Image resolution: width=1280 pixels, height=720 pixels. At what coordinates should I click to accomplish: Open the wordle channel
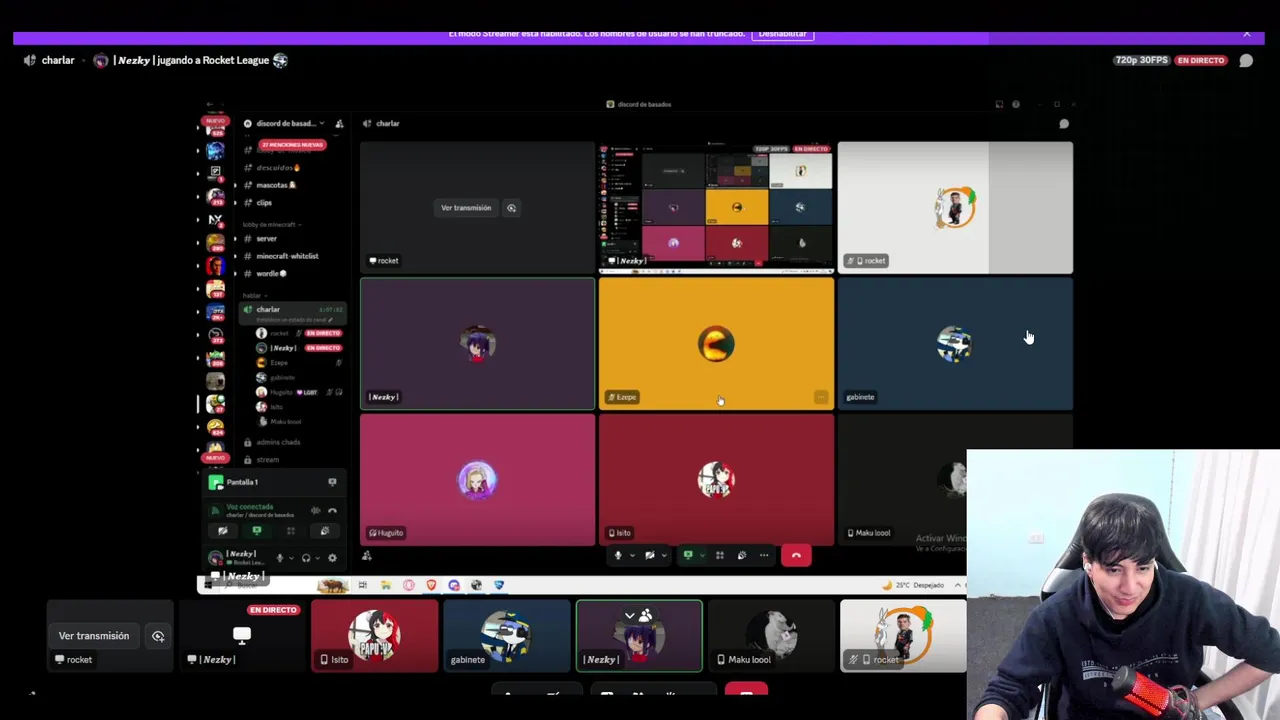pos(271,274)
